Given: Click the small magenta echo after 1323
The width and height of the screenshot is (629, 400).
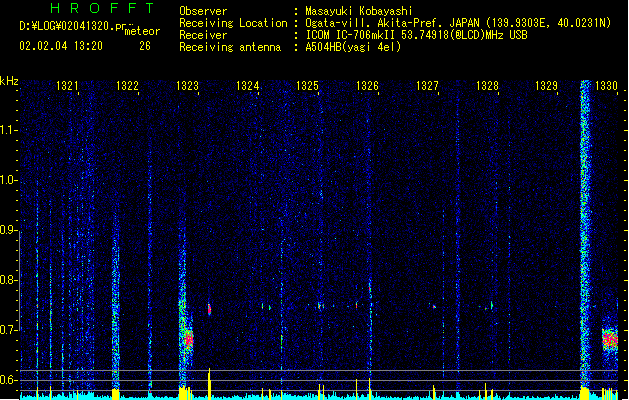Looking at the screenshot, I should (209, 309).
